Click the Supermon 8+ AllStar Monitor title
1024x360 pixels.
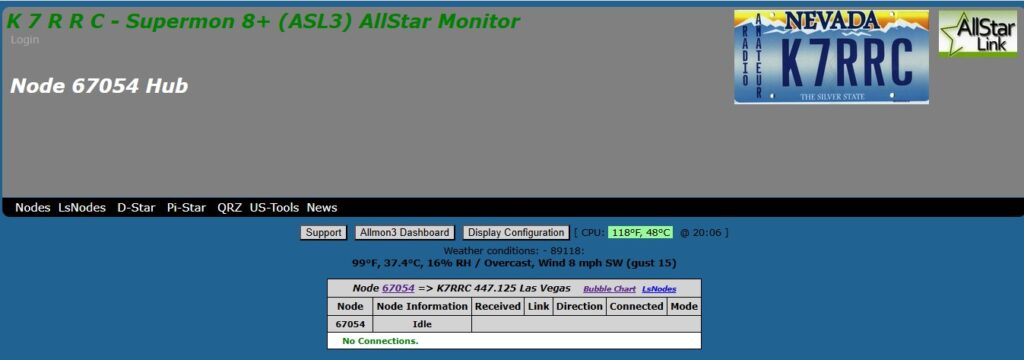click(263, 22)
